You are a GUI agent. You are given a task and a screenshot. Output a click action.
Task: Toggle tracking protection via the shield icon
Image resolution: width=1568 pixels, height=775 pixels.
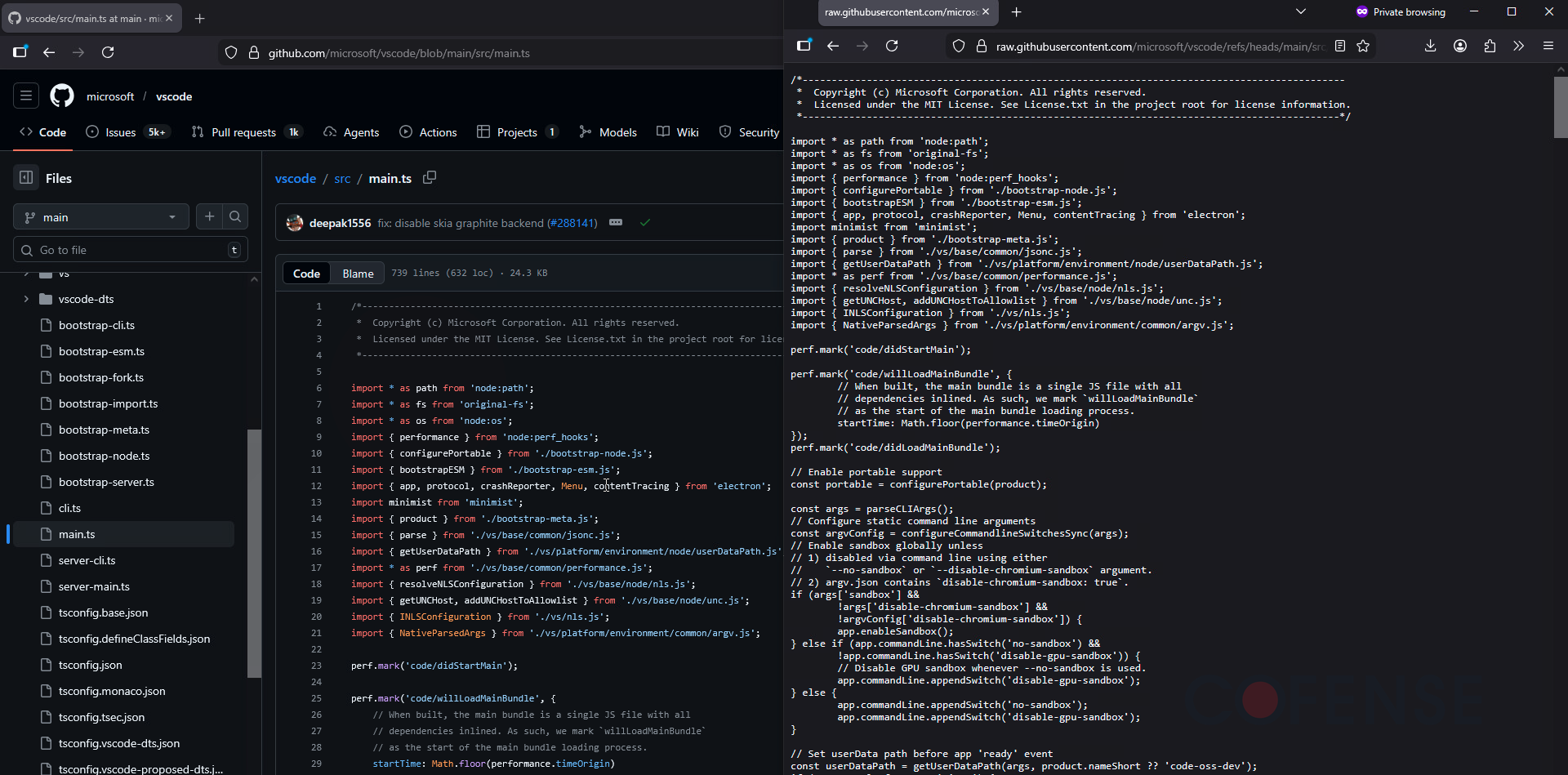pos(958,46)
